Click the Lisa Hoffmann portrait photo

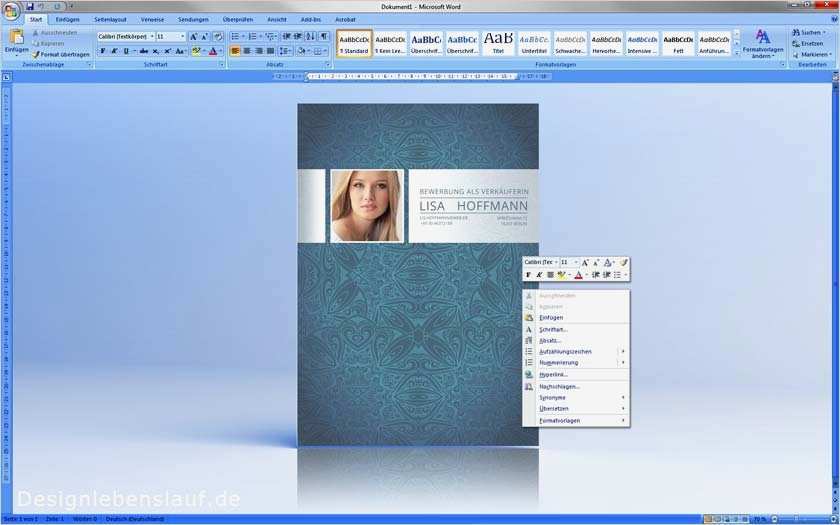tap(366, 206)
